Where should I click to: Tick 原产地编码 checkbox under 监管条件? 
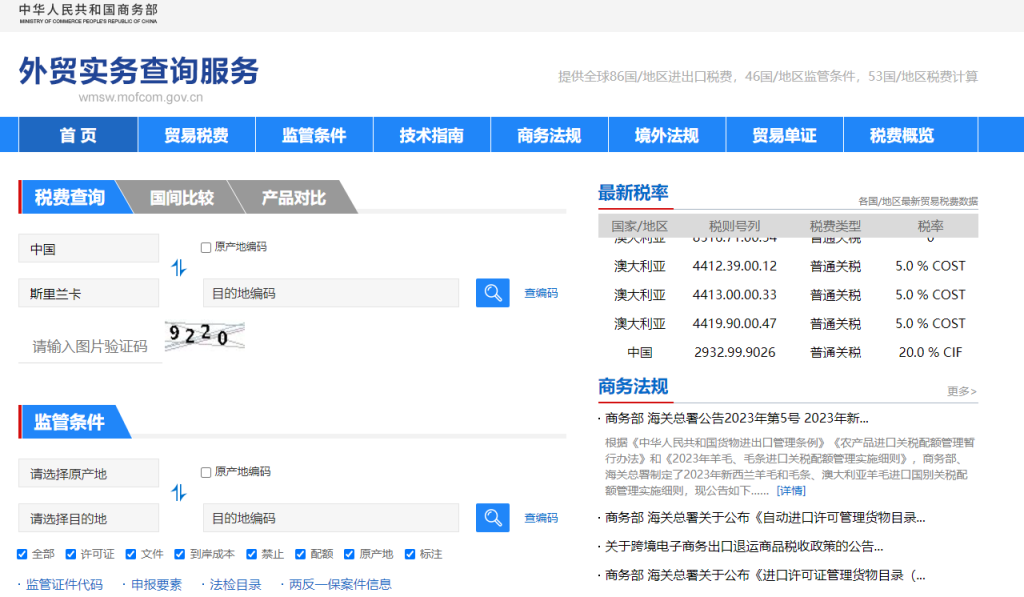point(206,472)
